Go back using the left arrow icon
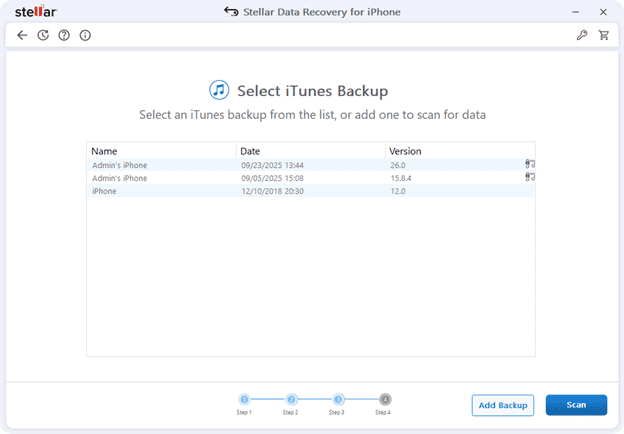 [22, 35]
